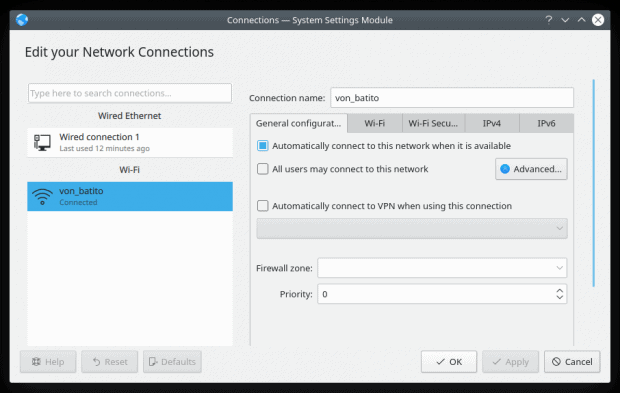
Task: Click the Reset button
Action: pyautogui.click(x=110, y=362)
